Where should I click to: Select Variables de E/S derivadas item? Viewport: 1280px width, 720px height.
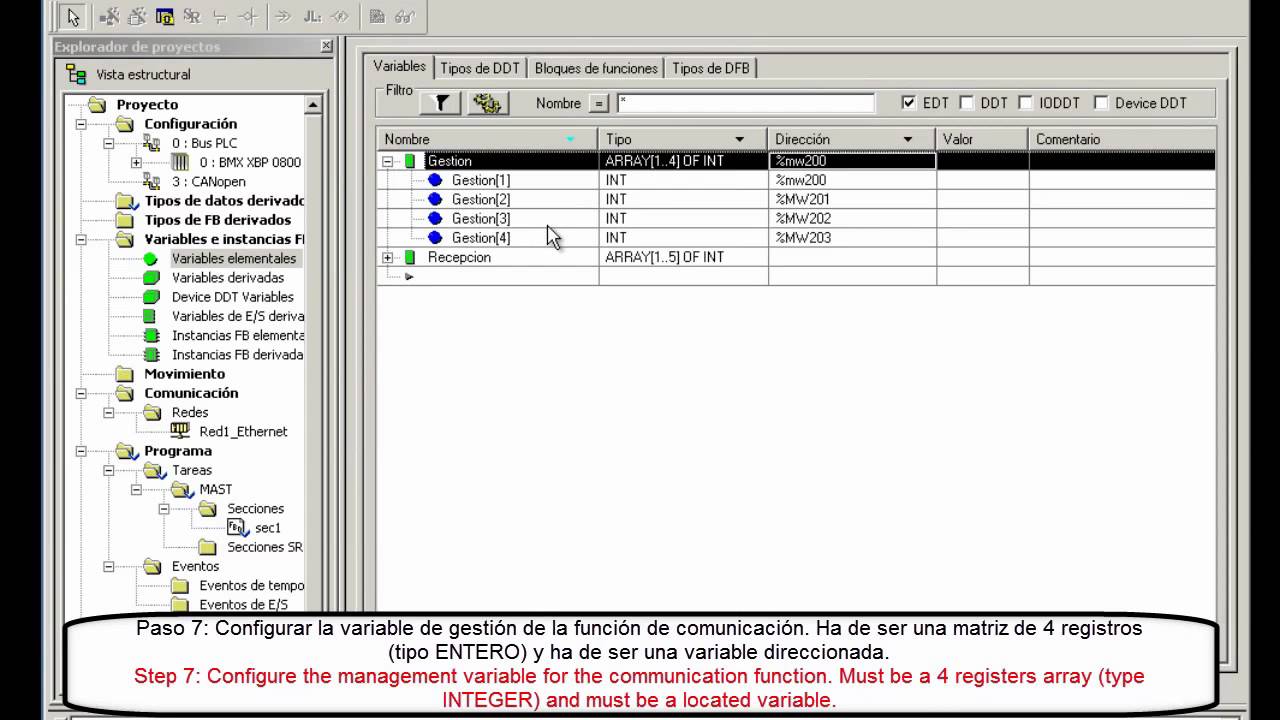click(238, 316)
